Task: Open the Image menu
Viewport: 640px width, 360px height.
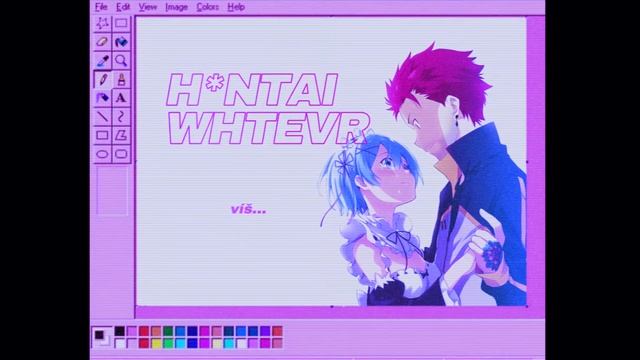Action: (x=176, y=7)
